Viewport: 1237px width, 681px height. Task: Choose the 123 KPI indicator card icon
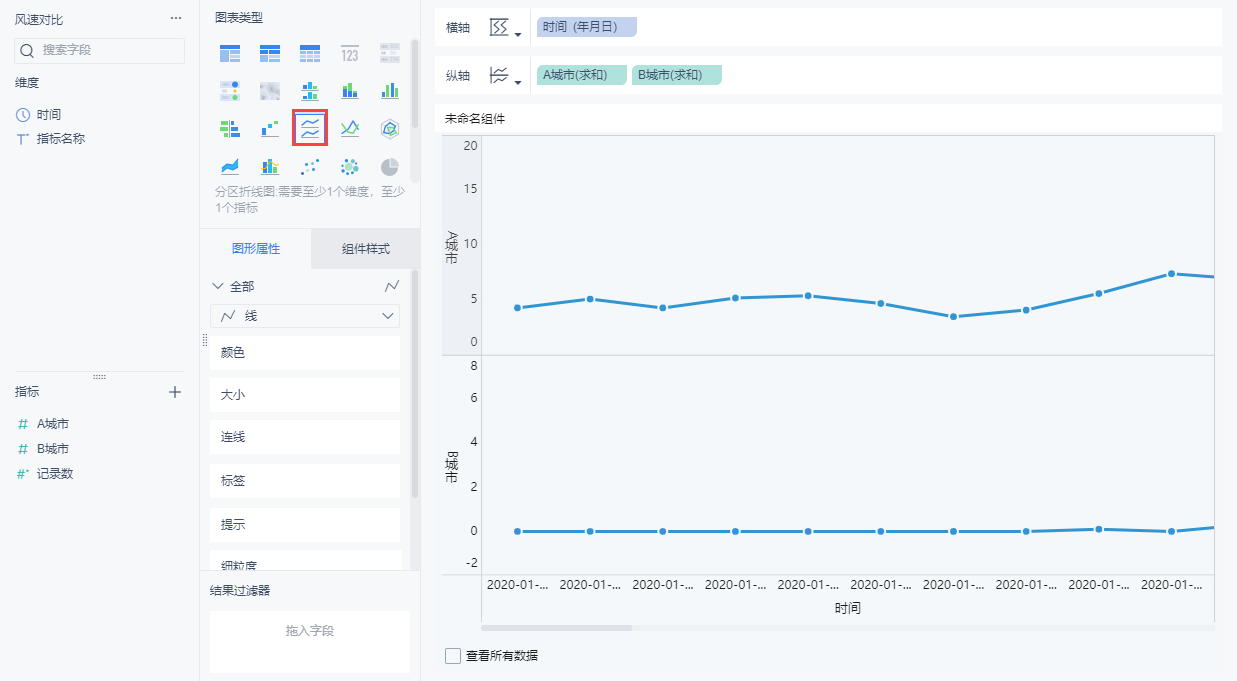pyautogui.click(x=350, y=53)
